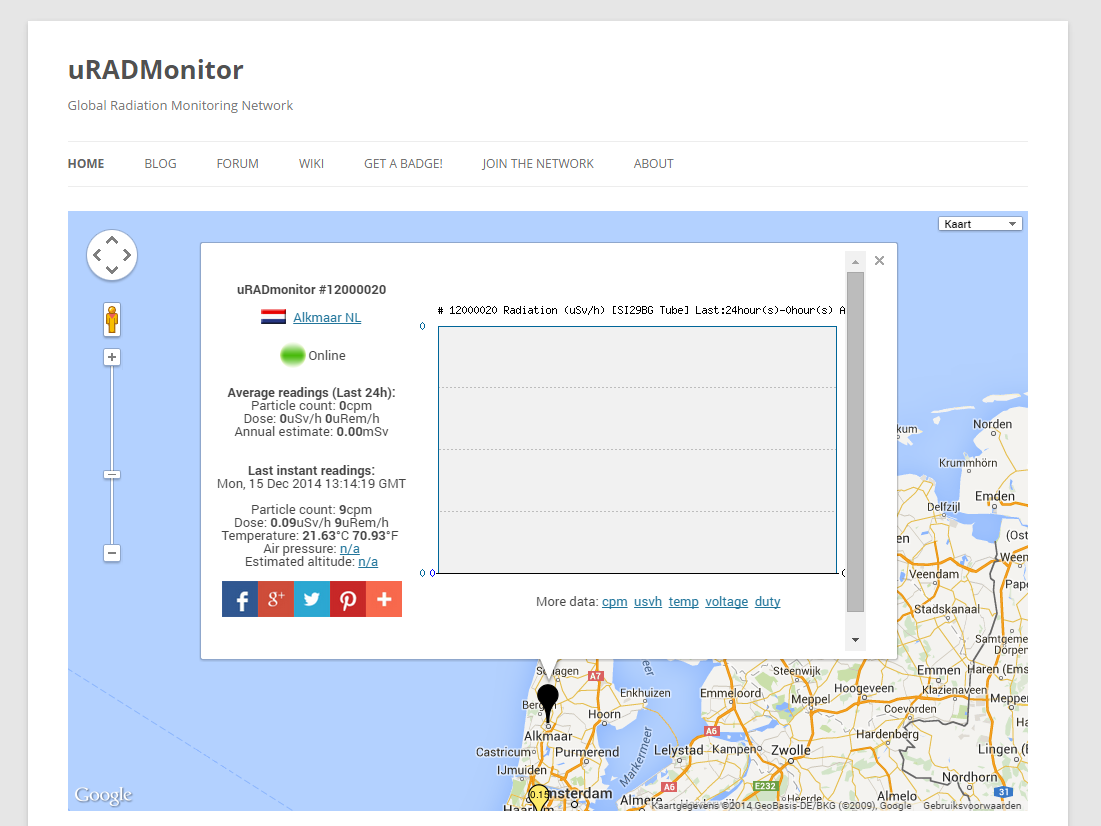Viewport: 1101px width, 826px height.
Task: Share on Pinterest icon
Action: pos(348,599)
